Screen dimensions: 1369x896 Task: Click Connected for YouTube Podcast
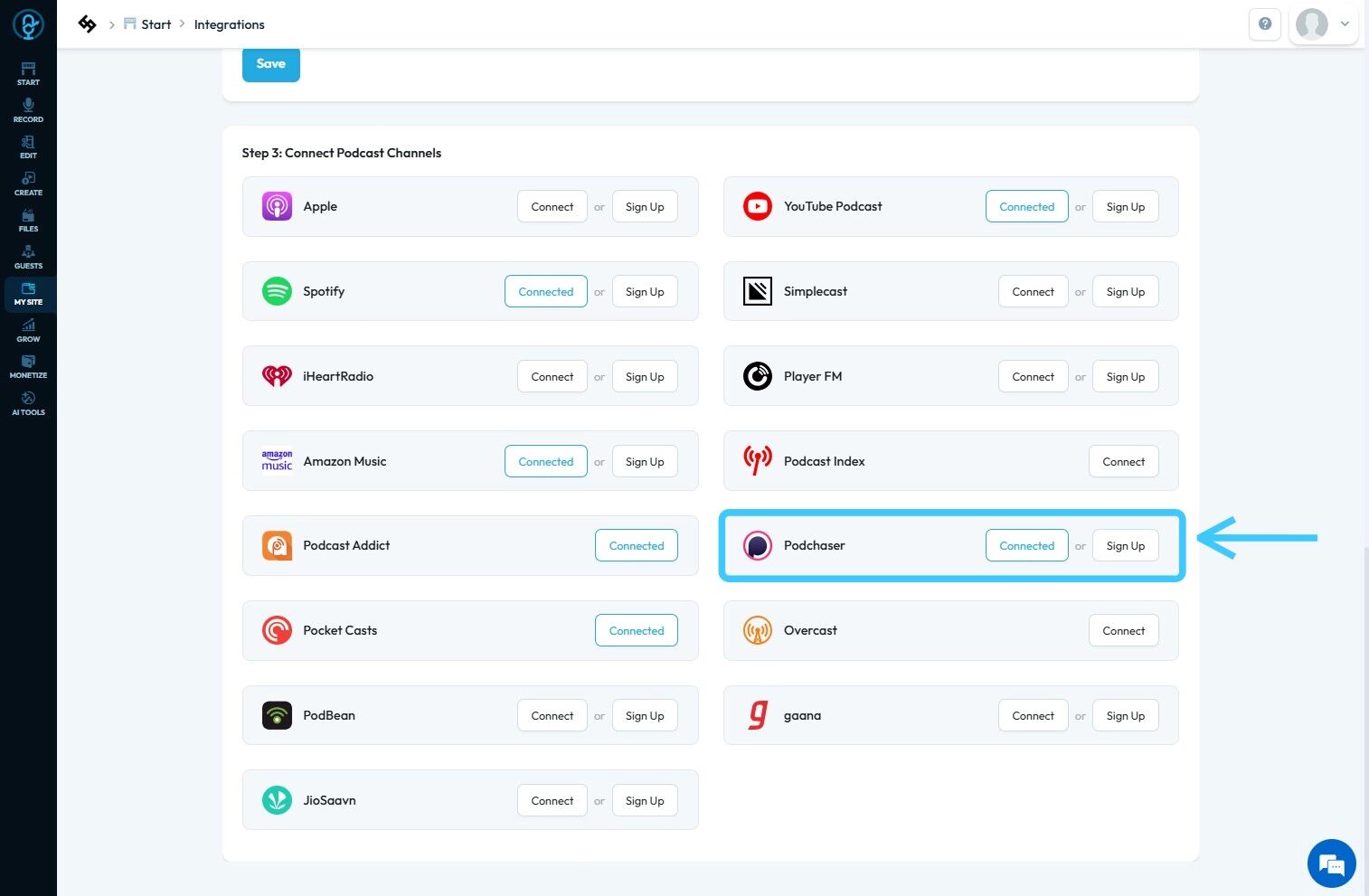point(1027,207)
